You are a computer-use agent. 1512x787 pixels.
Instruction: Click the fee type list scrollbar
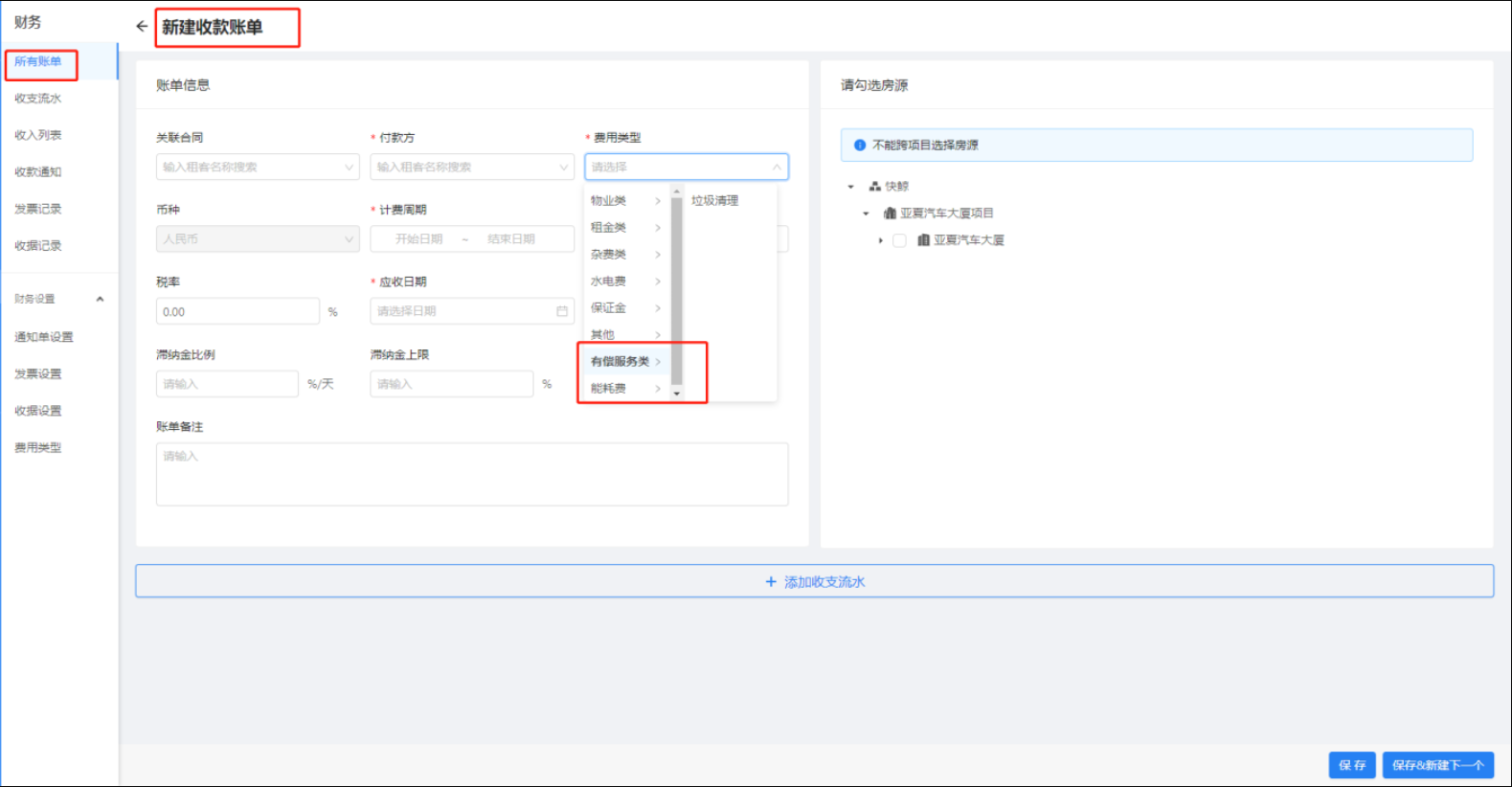(677, 287)
